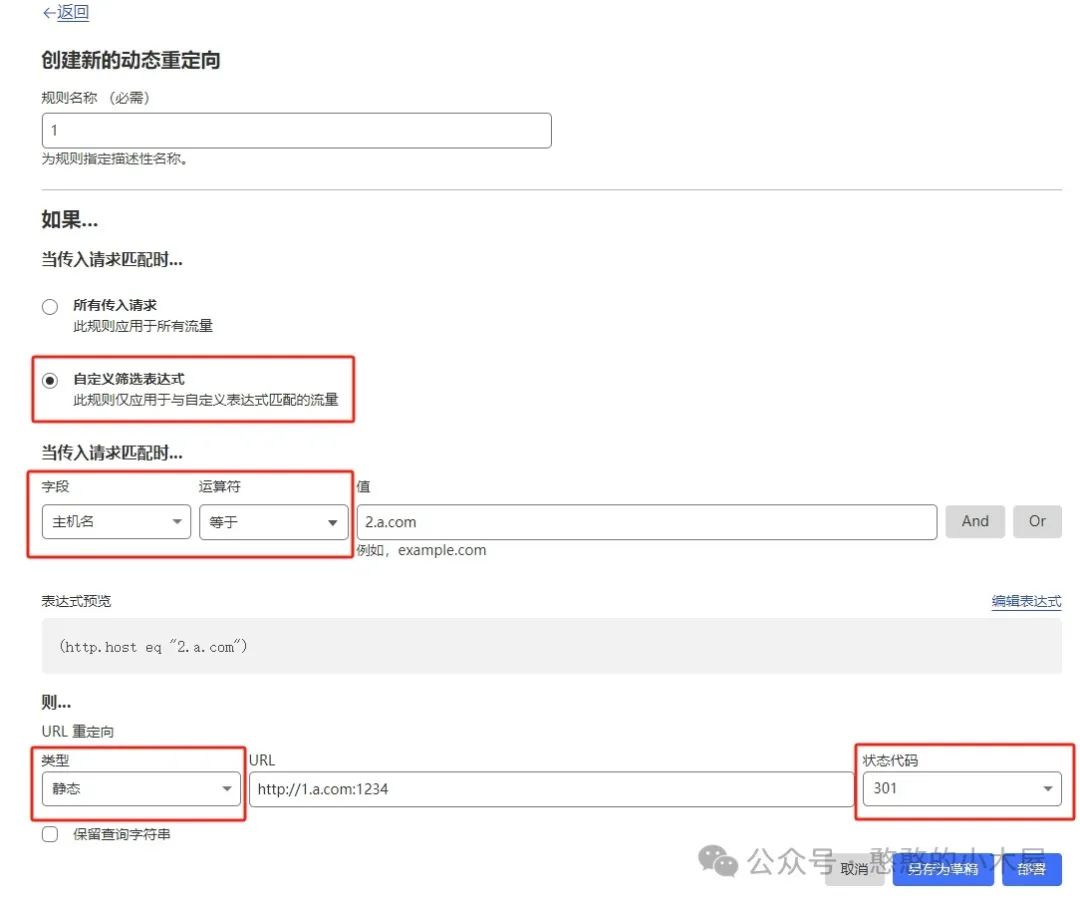This screenshot has height=904, width=1080.
Task: Click the blue 部署 deploy button
Action: (x=1031, y=869)
